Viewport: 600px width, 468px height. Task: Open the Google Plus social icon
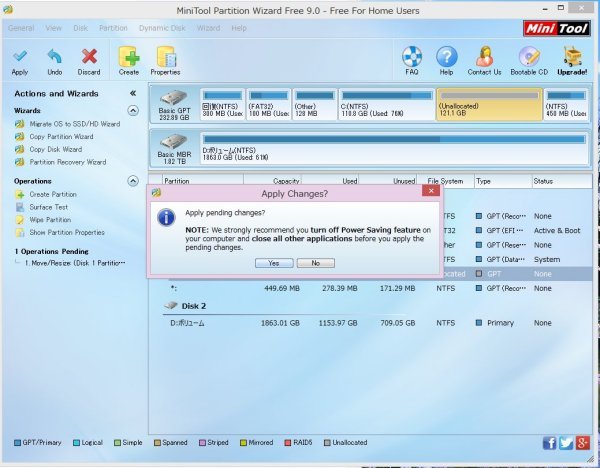(582, 443)
